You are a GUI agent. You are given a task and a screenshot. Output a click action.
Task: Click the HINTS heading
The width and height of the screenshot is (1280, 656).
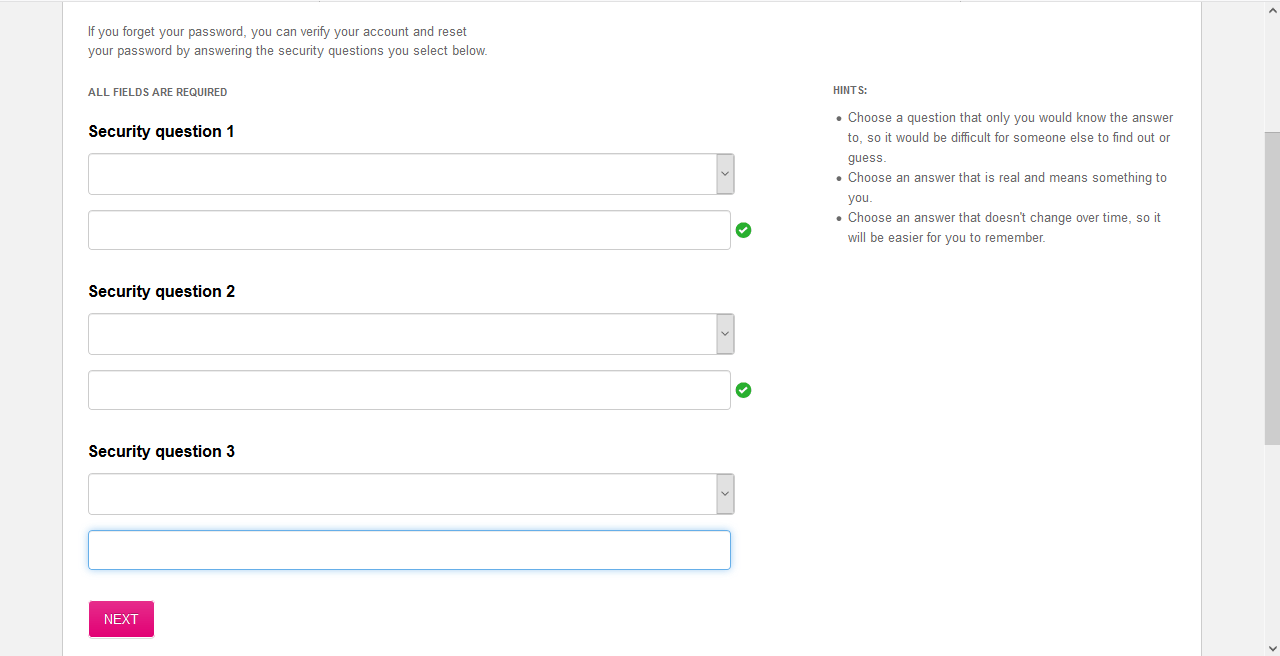[850, 90]
